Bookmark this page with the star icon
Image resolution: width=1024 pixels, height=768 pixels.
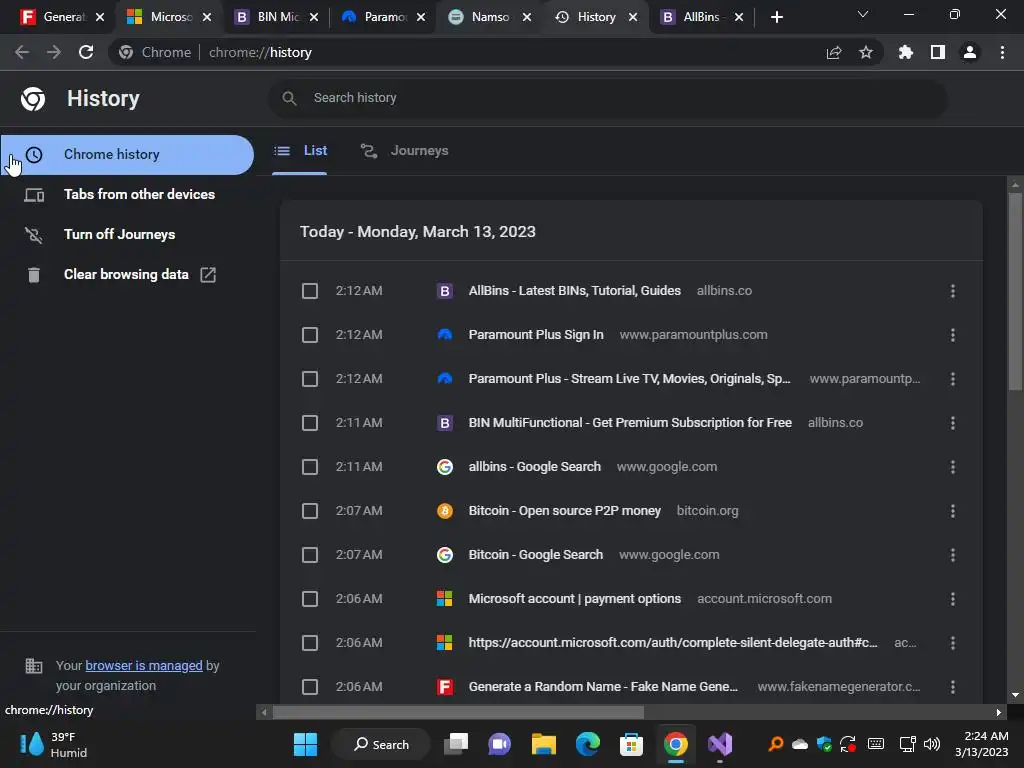(866, 52)
